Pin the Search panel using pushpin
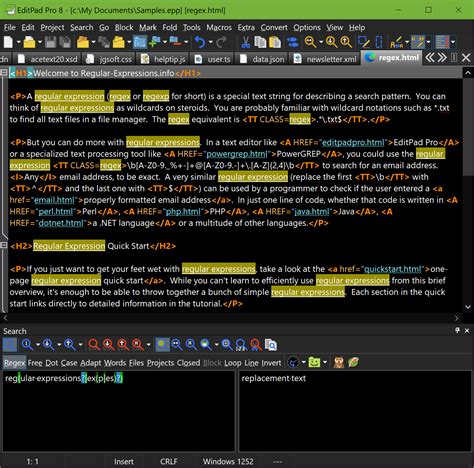Screen dimensions: 474x468 tap(457, 330)
